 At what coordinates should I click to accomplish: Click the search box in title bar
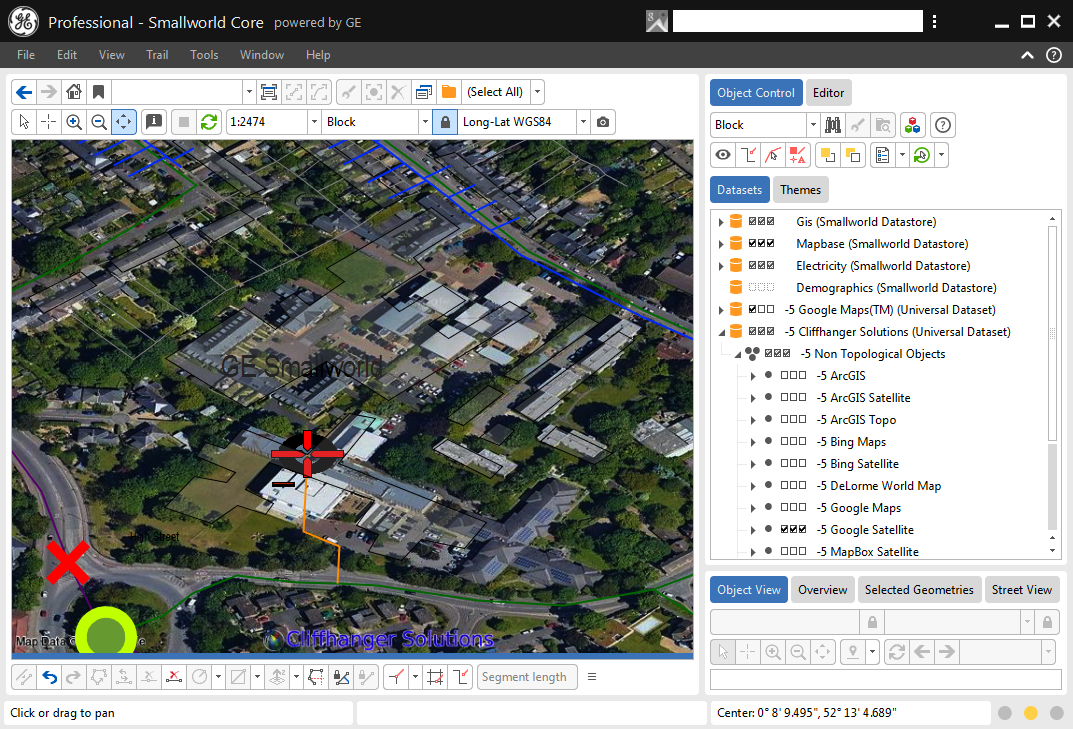[x=797, y=21]
